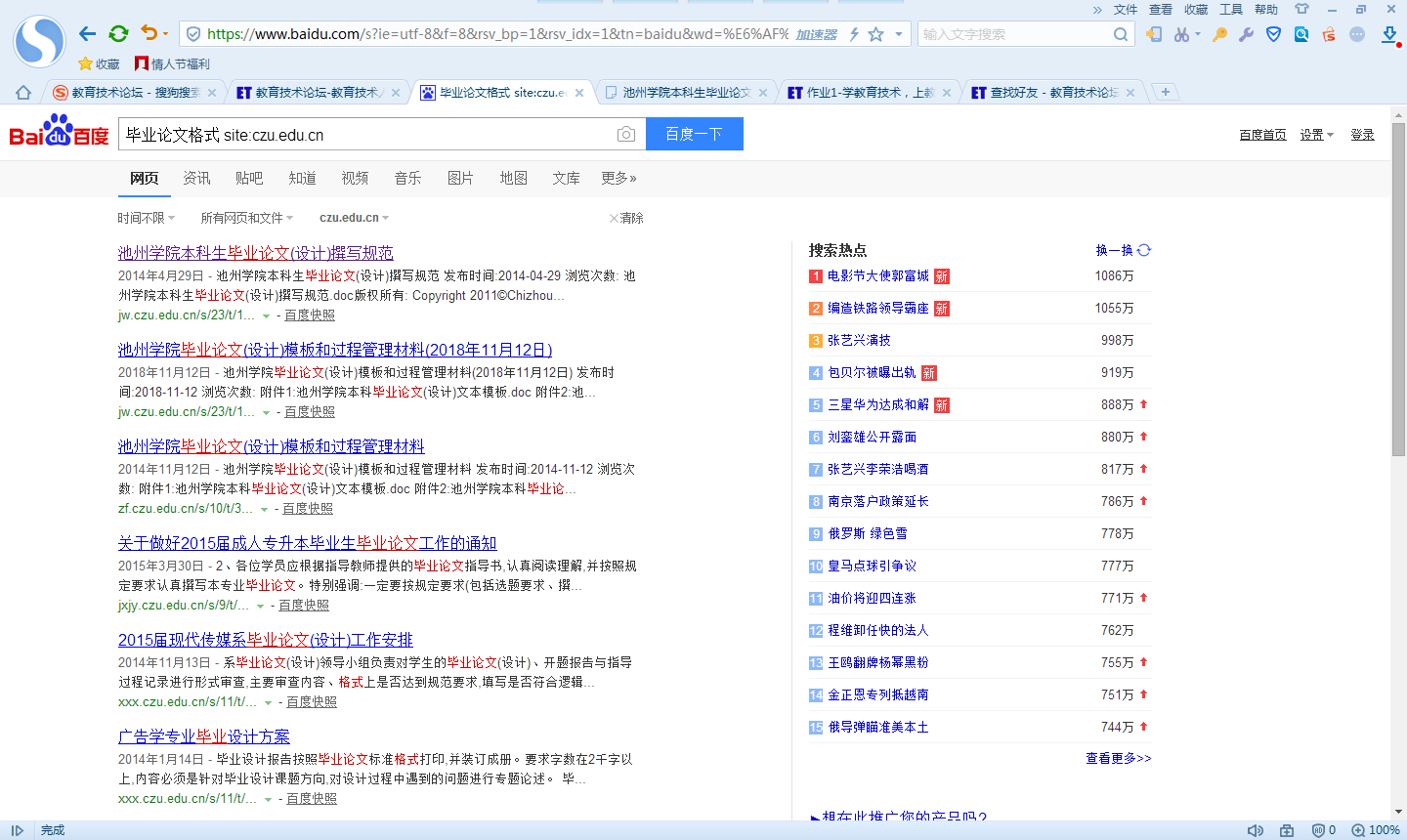Open the 时间不限 time filter dropdown
Screen dimensions: 1407x840
[x=147, y=218]
